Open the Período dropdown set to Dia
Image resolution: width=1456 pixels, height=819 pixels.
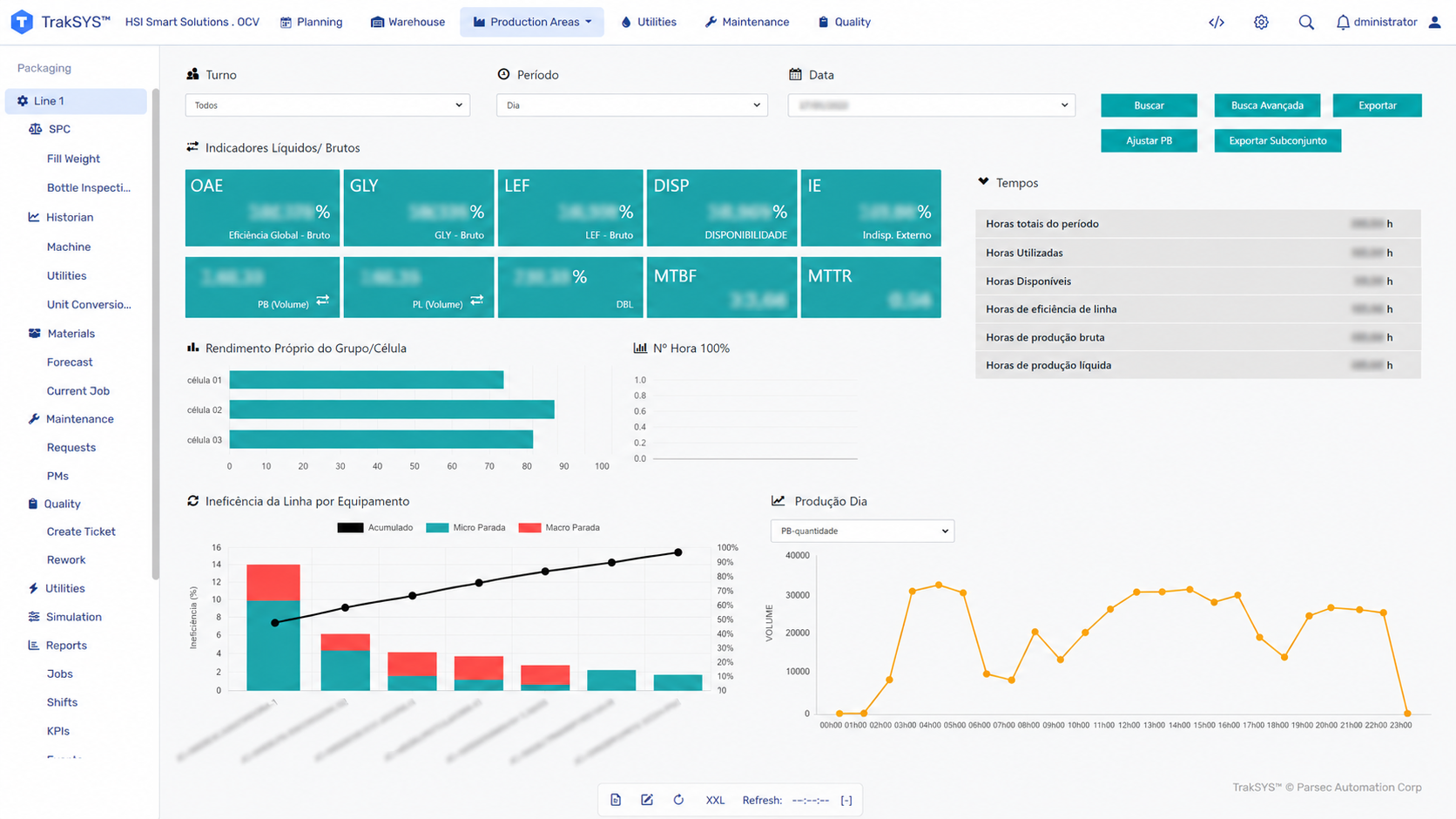631,105
